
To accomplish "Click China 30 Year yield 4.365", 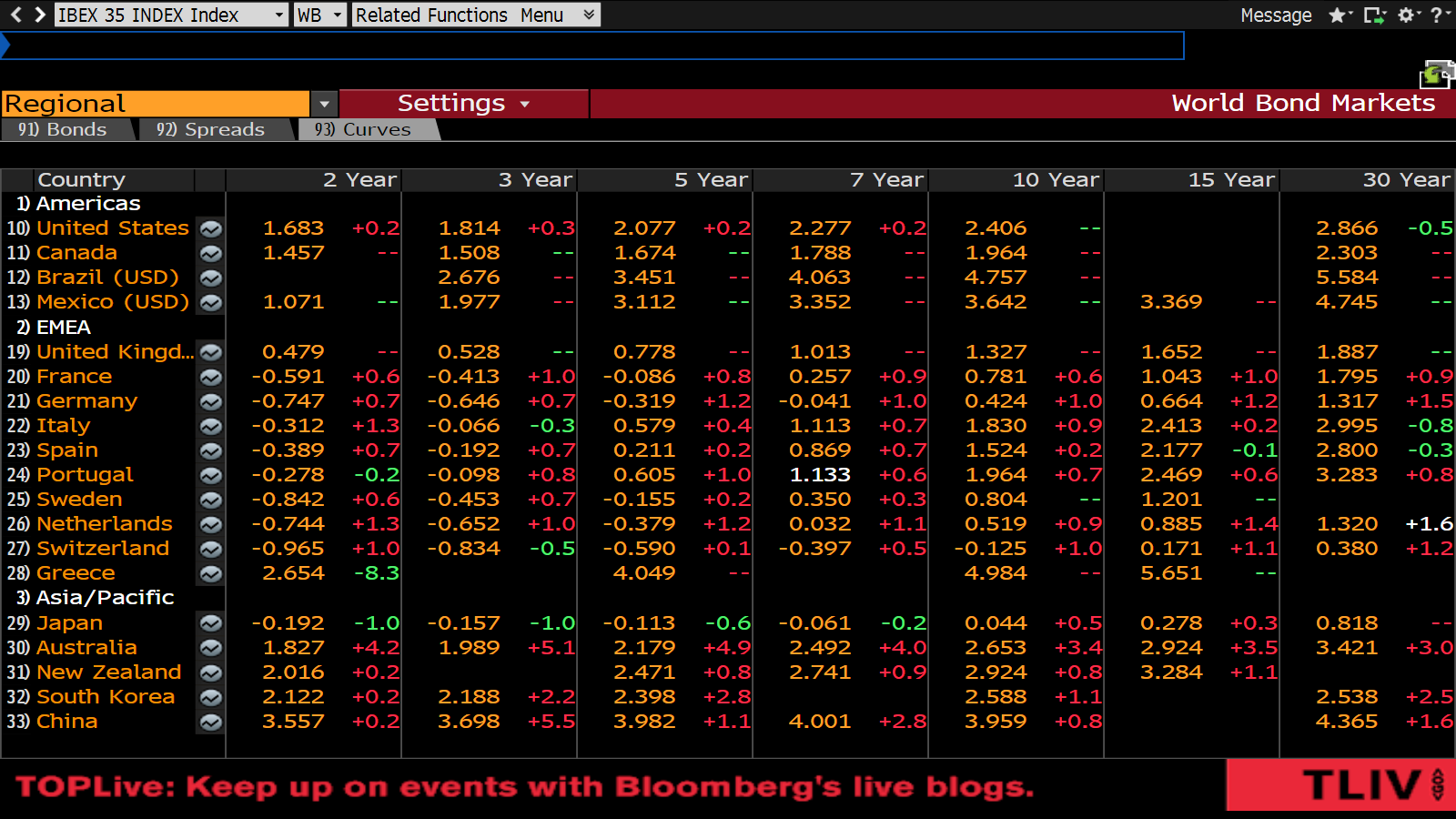I will [1347, 722].
